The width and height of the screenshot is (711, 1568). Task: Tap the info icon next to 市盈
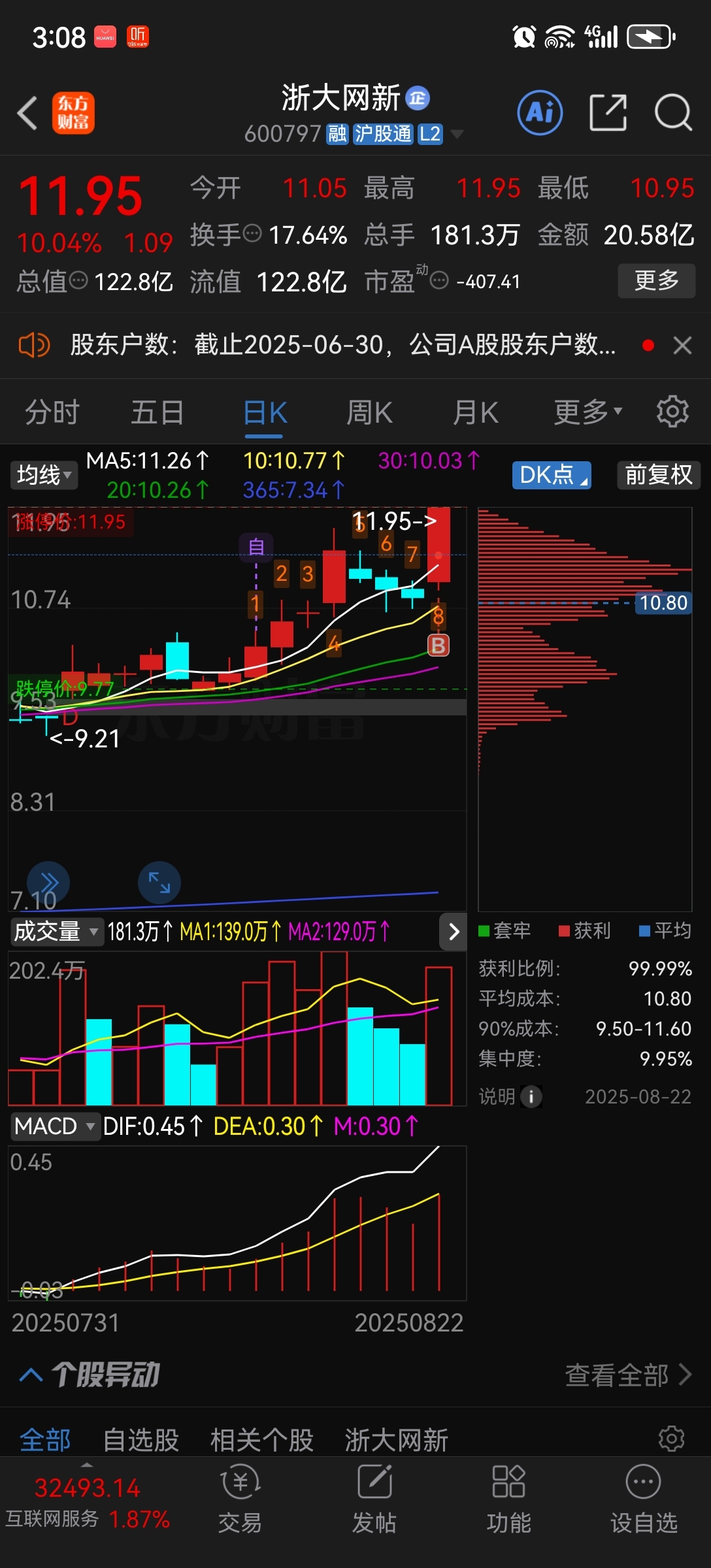(x=439, y=281)
